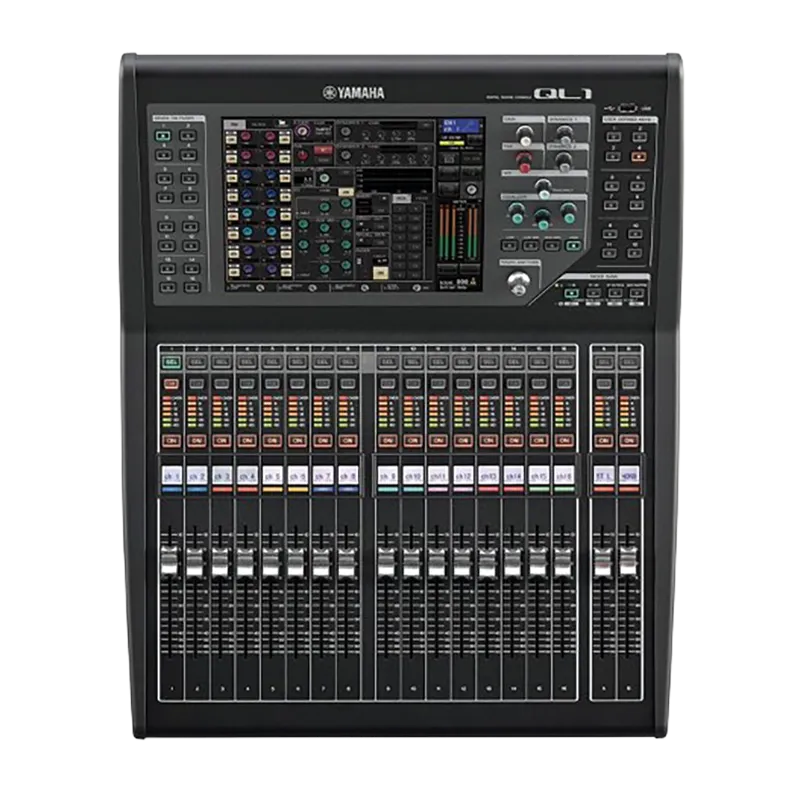The width and height of the screenshot is (800, 798).
Task: Tap the blue channel name box on touchscreen
Action: pos(462,126)
